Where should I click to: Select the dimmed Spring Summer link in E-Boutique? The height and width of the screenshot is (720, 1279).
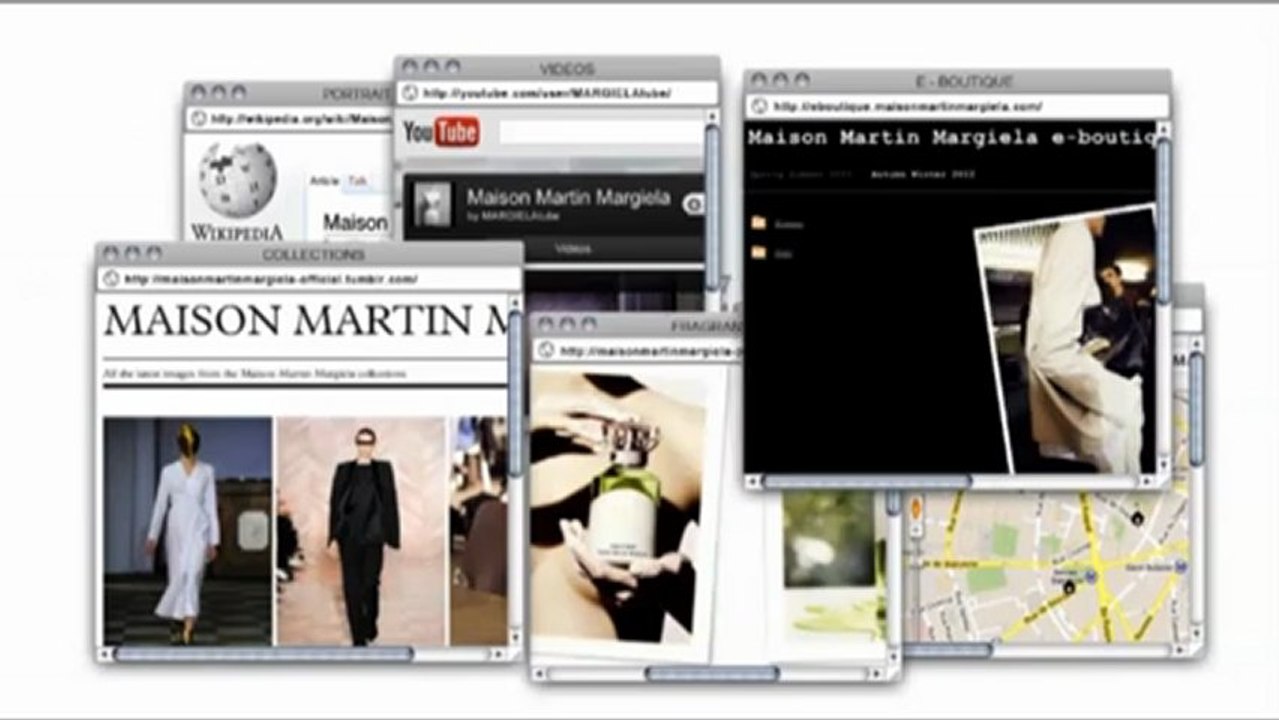tap(803, 174)
